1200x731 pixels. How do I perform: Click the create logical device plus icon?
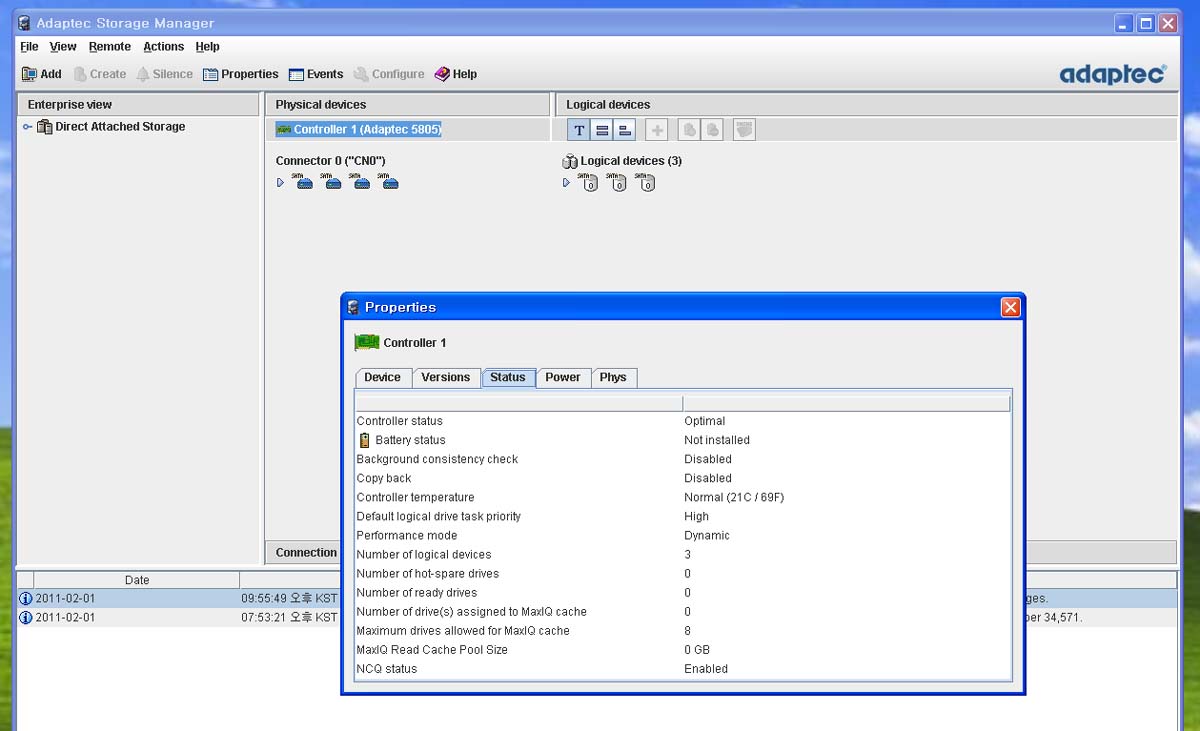(657, 130)
